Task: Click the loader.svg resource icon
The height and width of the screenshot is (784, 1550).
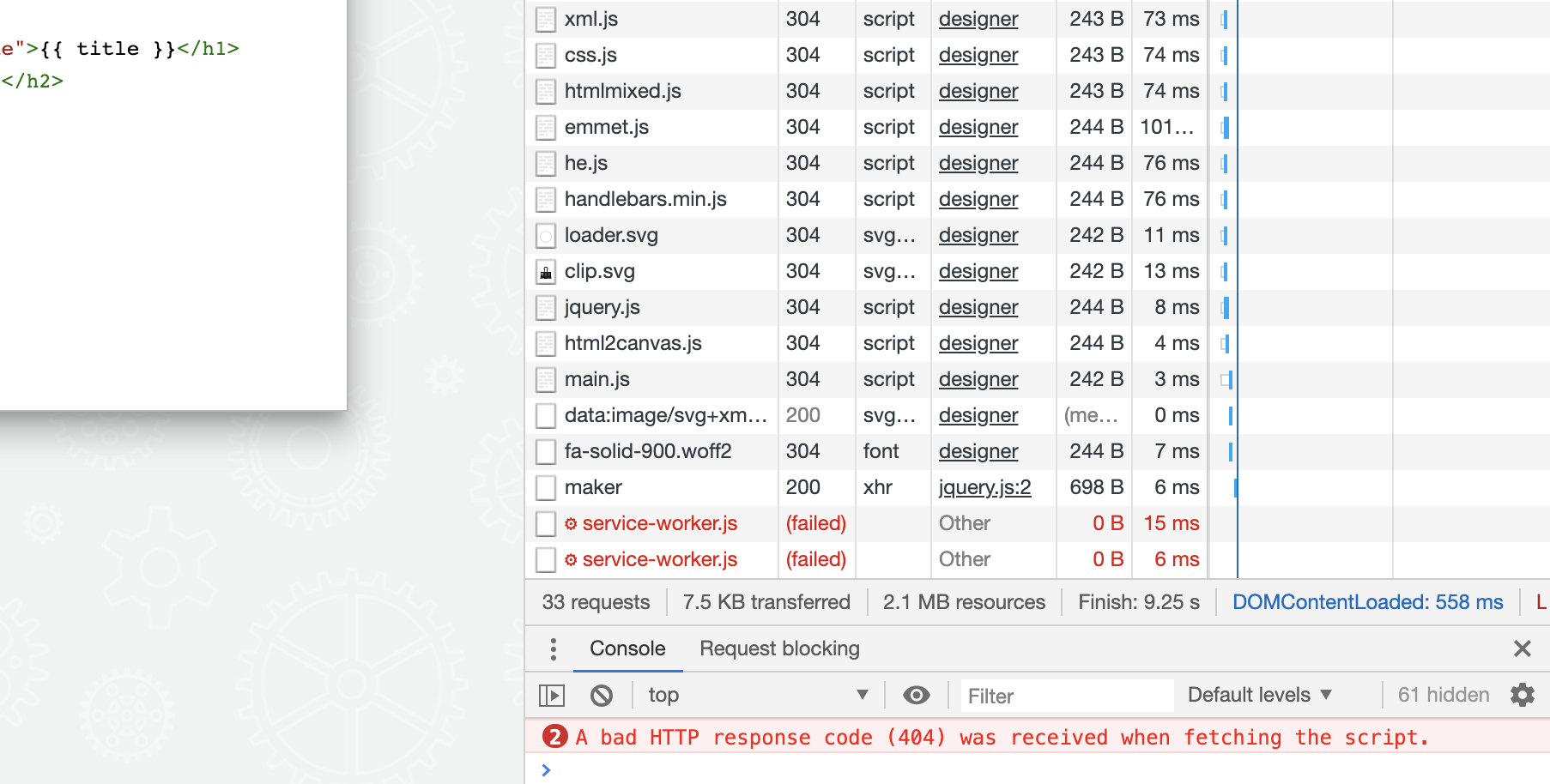Action: coord(545,235)
